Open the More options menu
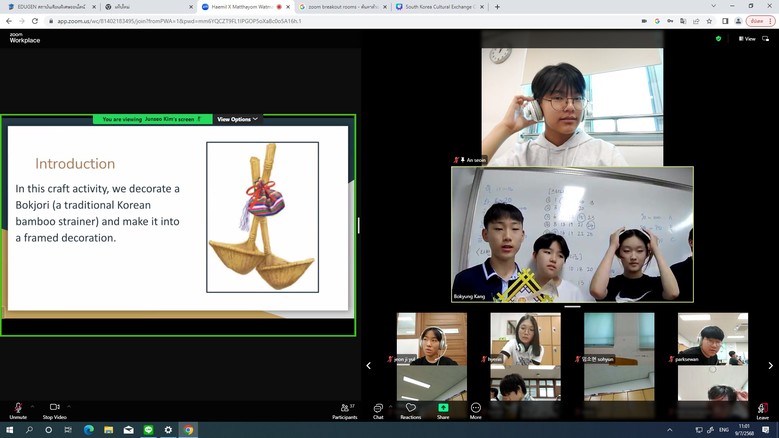This screenshot has width=779, height=438. (476, 408)
